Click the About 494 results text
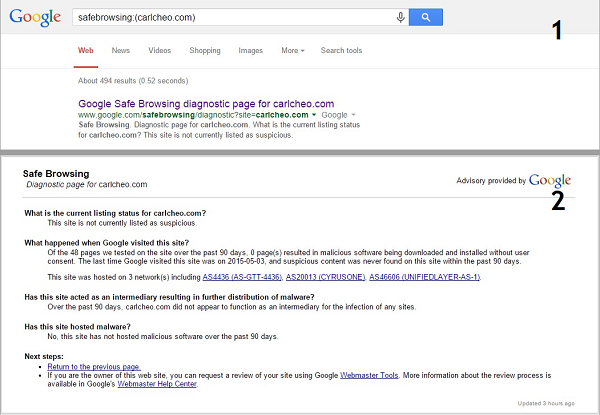The height and width of the screenshot is (415, 600). coord(133,81)
